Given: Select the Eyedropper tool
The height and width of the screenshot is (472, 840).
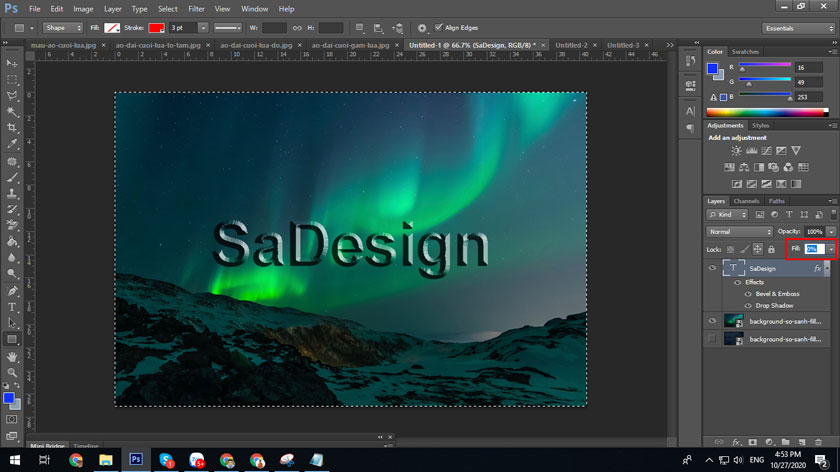Looking at the screenshot, I should point(12,144).
